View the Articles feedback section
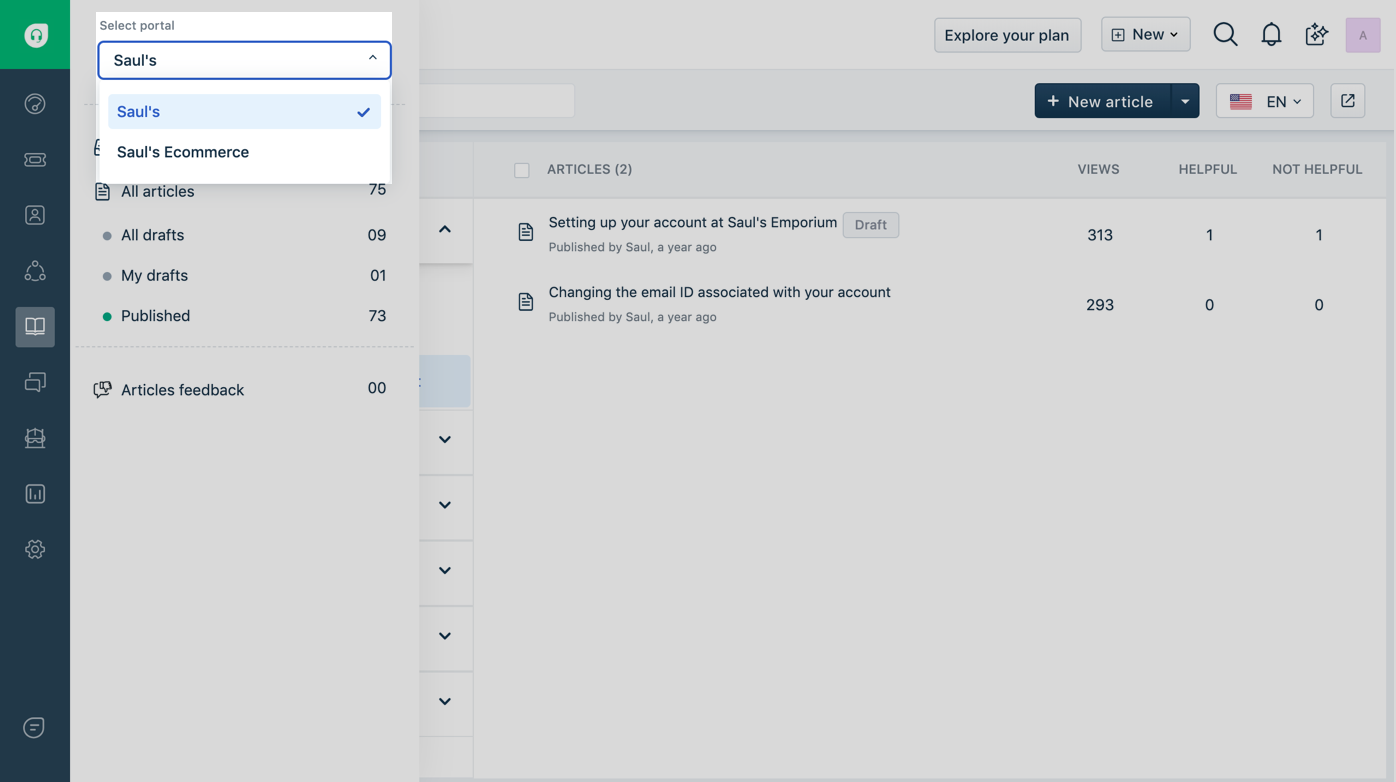The width and height of the screenshot is (1396, 782). [x=181, y=390]
